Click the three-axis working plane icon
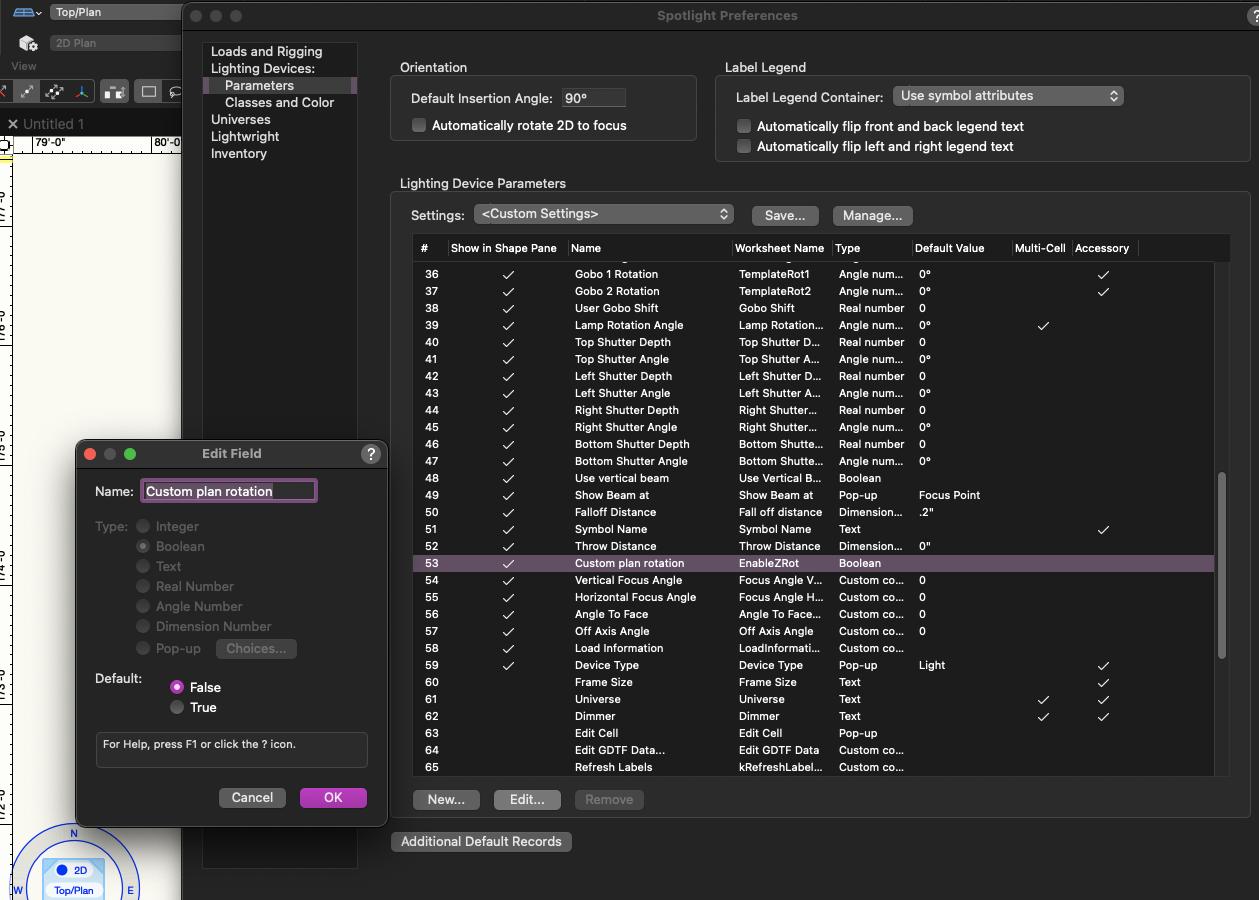The width and height of the screenshot is (1259, 900). click(x=82, y=92)
